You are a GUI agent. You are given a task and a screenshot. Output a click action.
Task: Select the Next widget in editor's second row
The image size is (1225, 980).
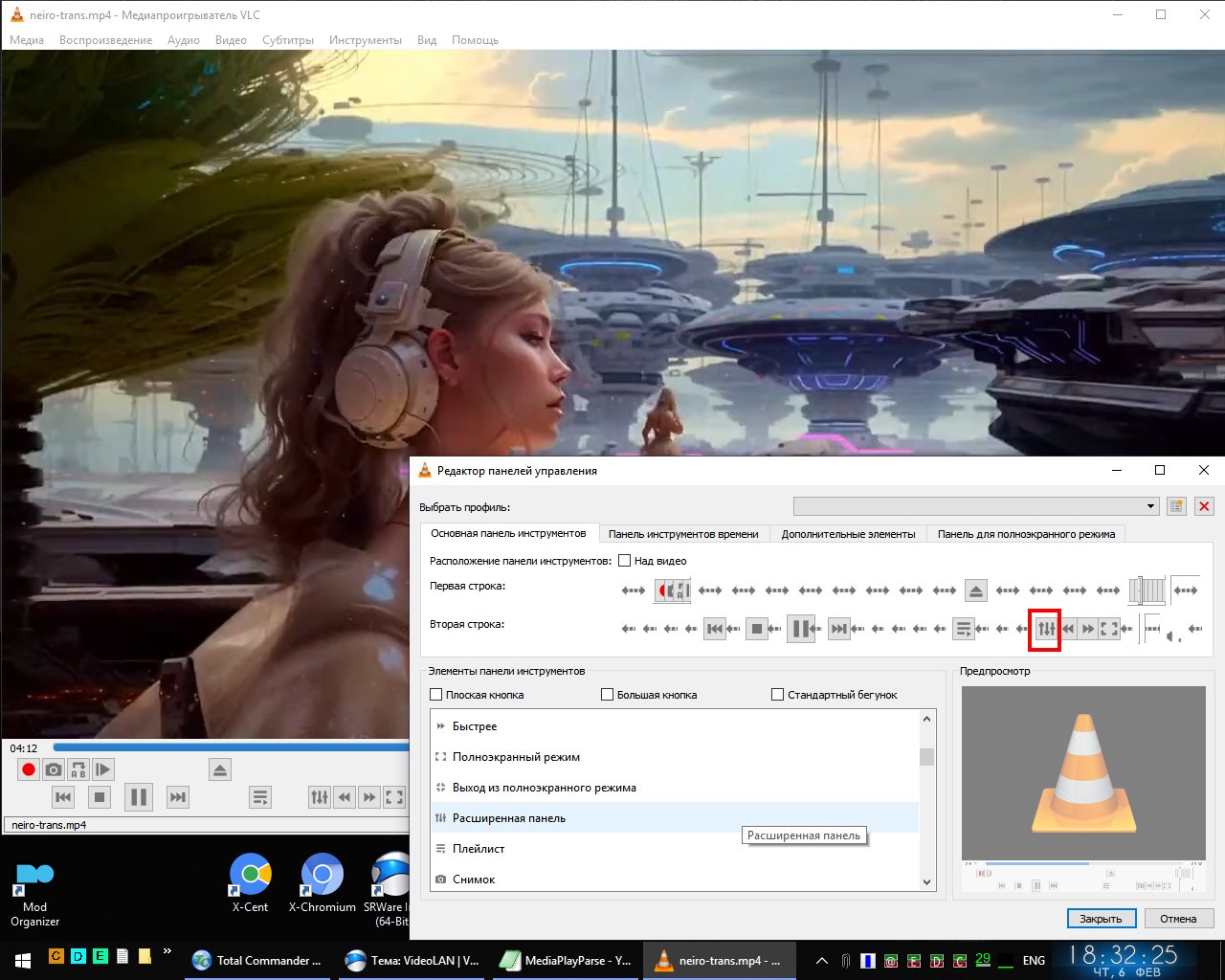pos(839,629)
